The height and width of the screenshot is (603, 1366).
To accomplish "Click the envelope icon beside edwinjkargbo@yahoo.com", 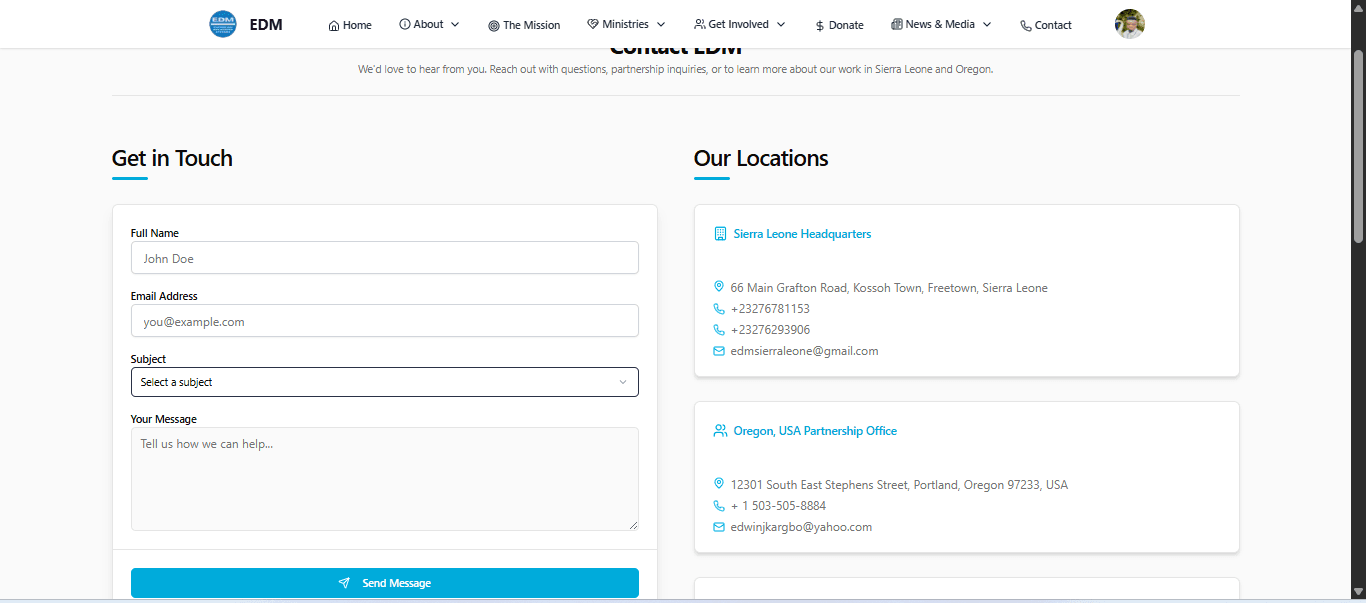I will 719,527.
